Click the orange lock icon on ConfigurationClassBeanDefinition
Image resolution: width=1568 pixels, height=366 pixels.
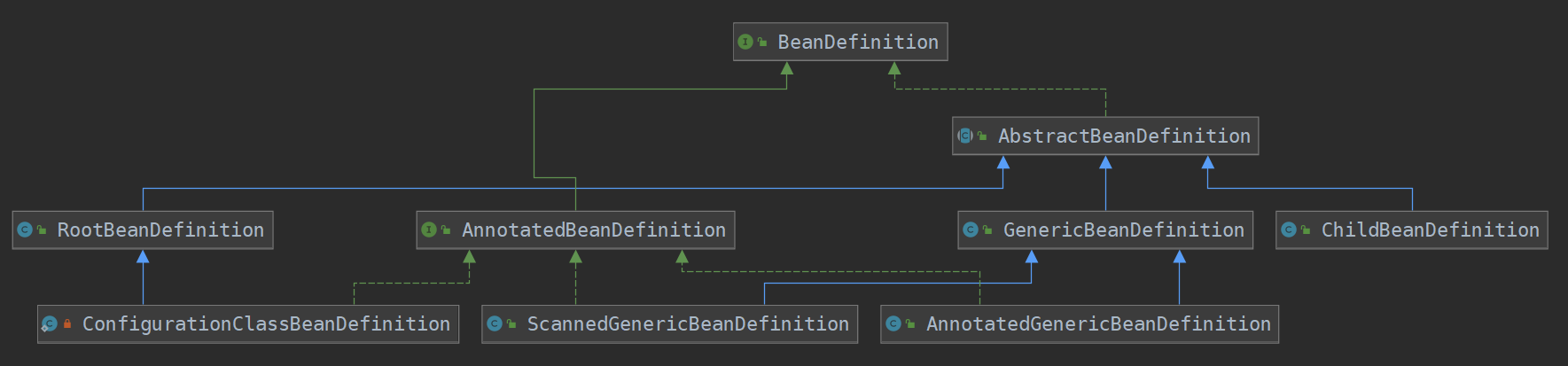pyautogui.click(x=67, y=323)
